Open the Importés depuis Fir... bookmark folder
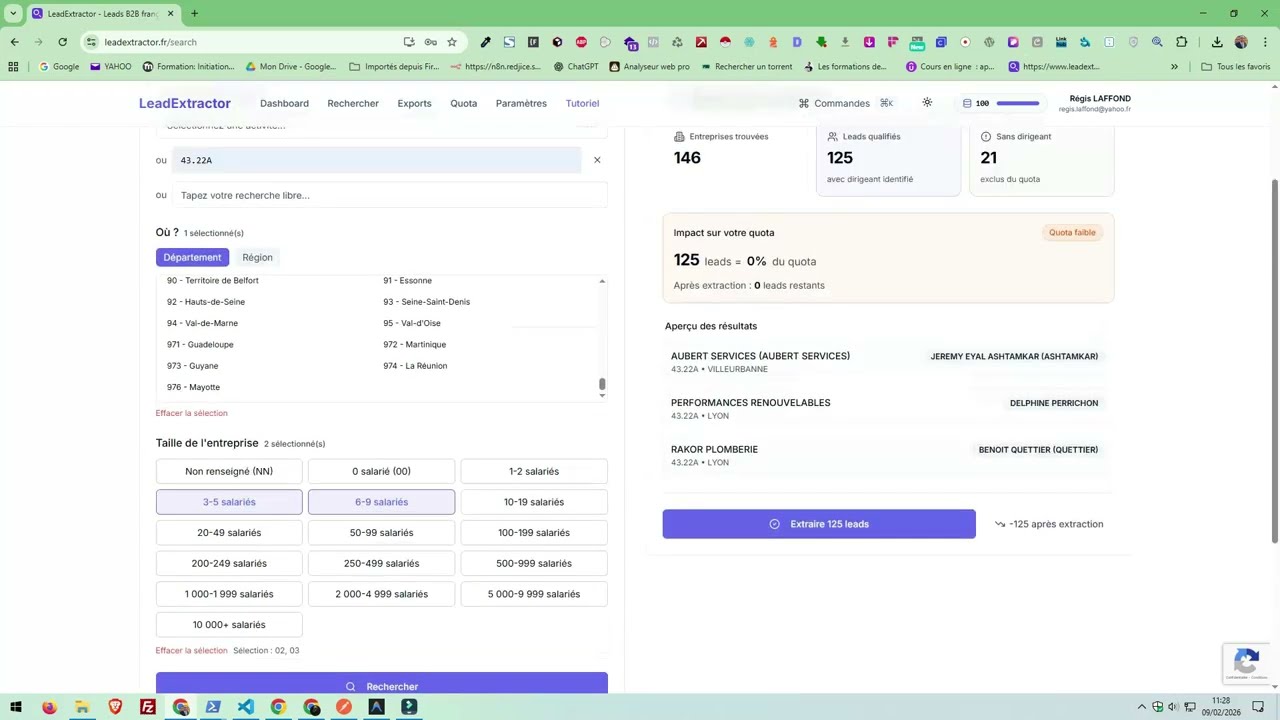This screenshot has width=1280, height=720. (394, 67)
